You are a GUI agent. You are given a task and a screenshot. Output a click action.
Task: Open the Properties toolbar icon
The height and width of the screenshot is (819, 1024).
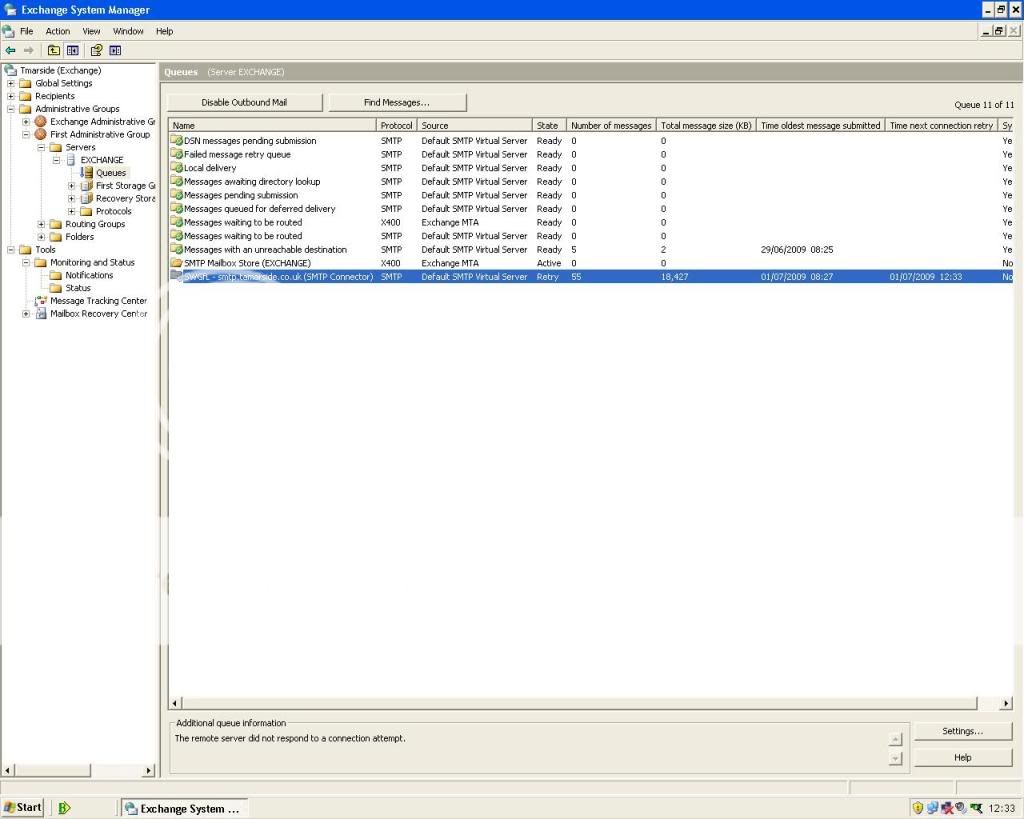point(96,50)
